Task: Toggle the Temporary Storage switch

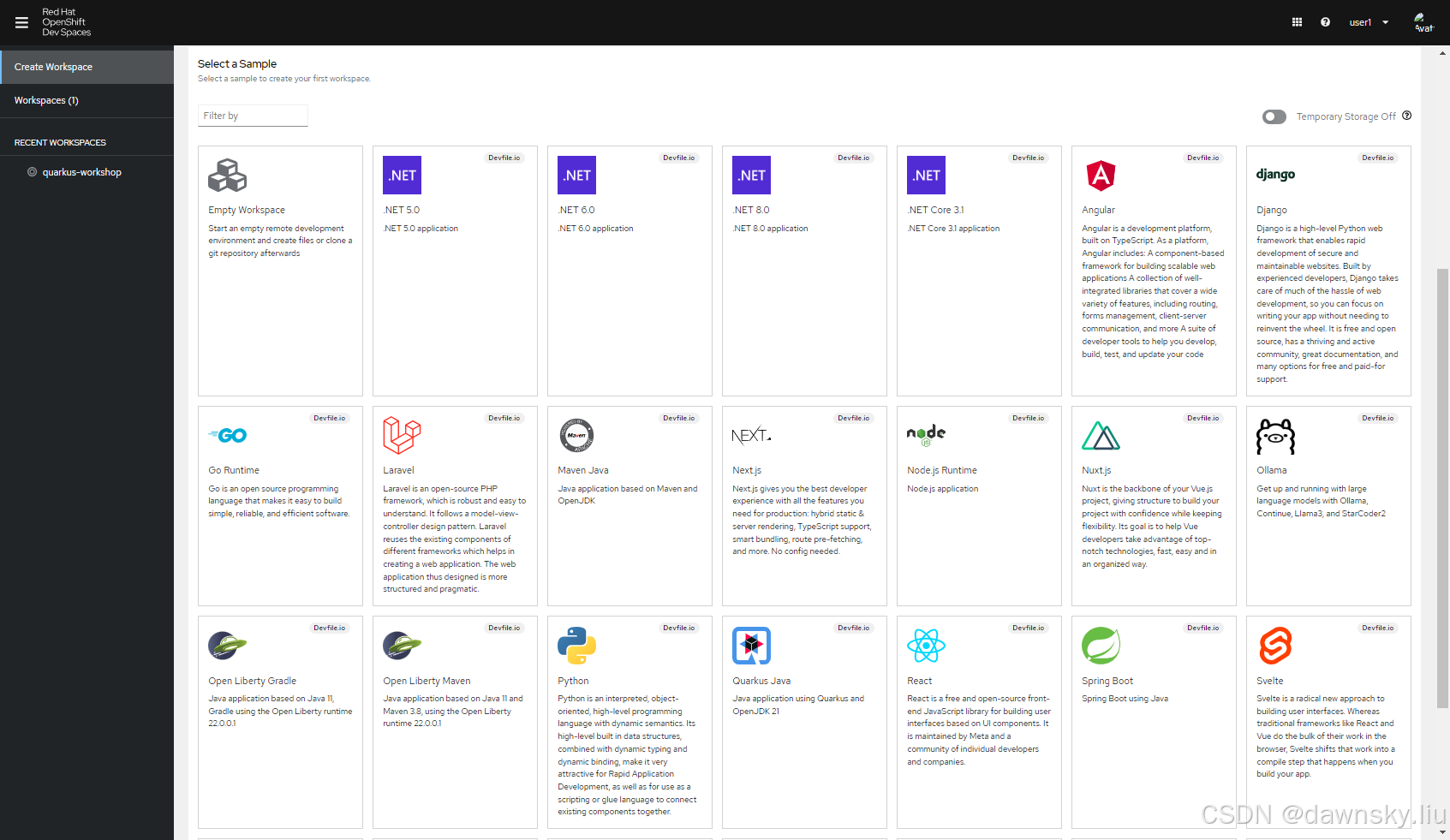Action: 1274,116
